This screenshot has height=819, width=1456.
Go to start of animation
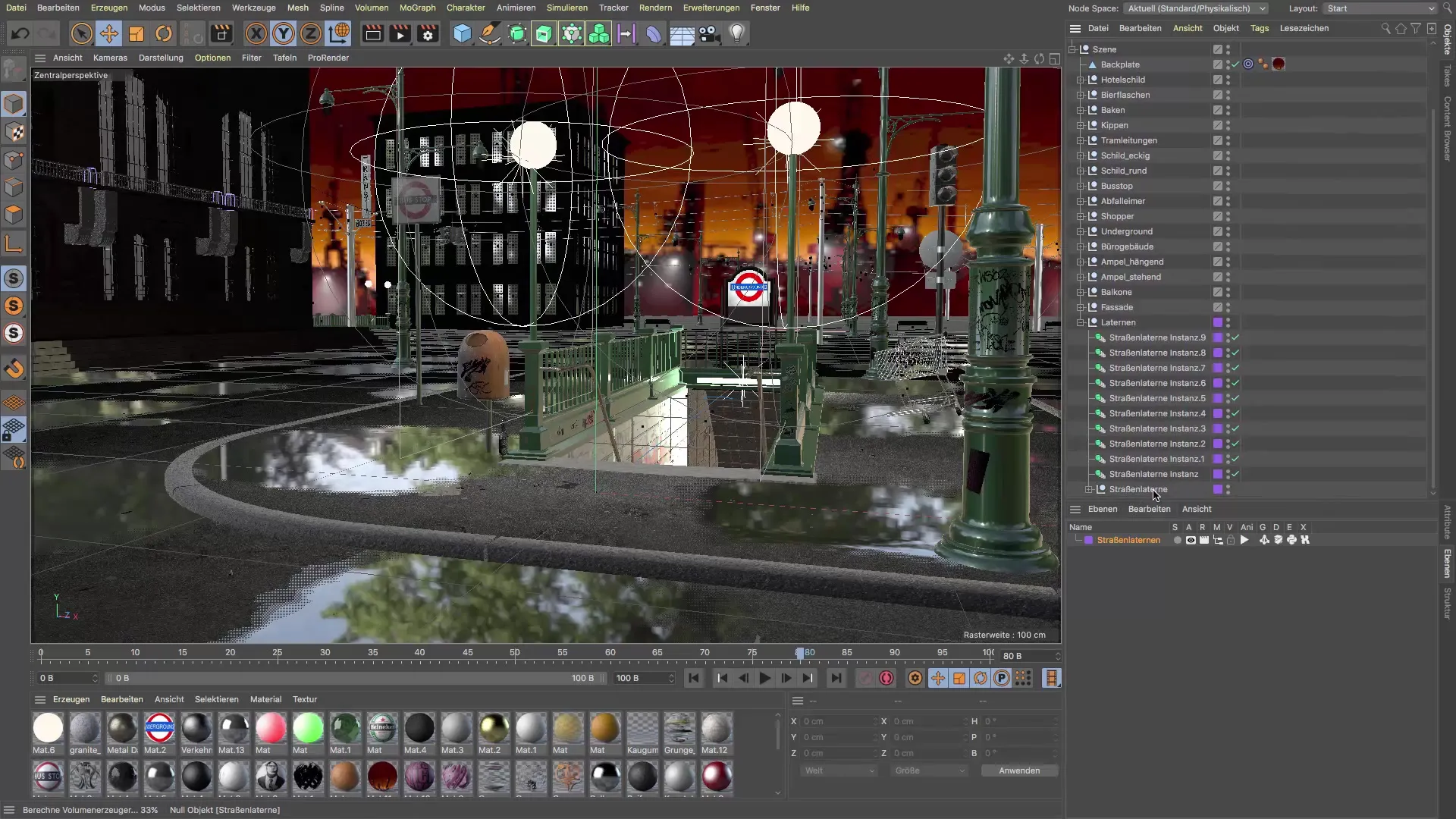point(693,678)
